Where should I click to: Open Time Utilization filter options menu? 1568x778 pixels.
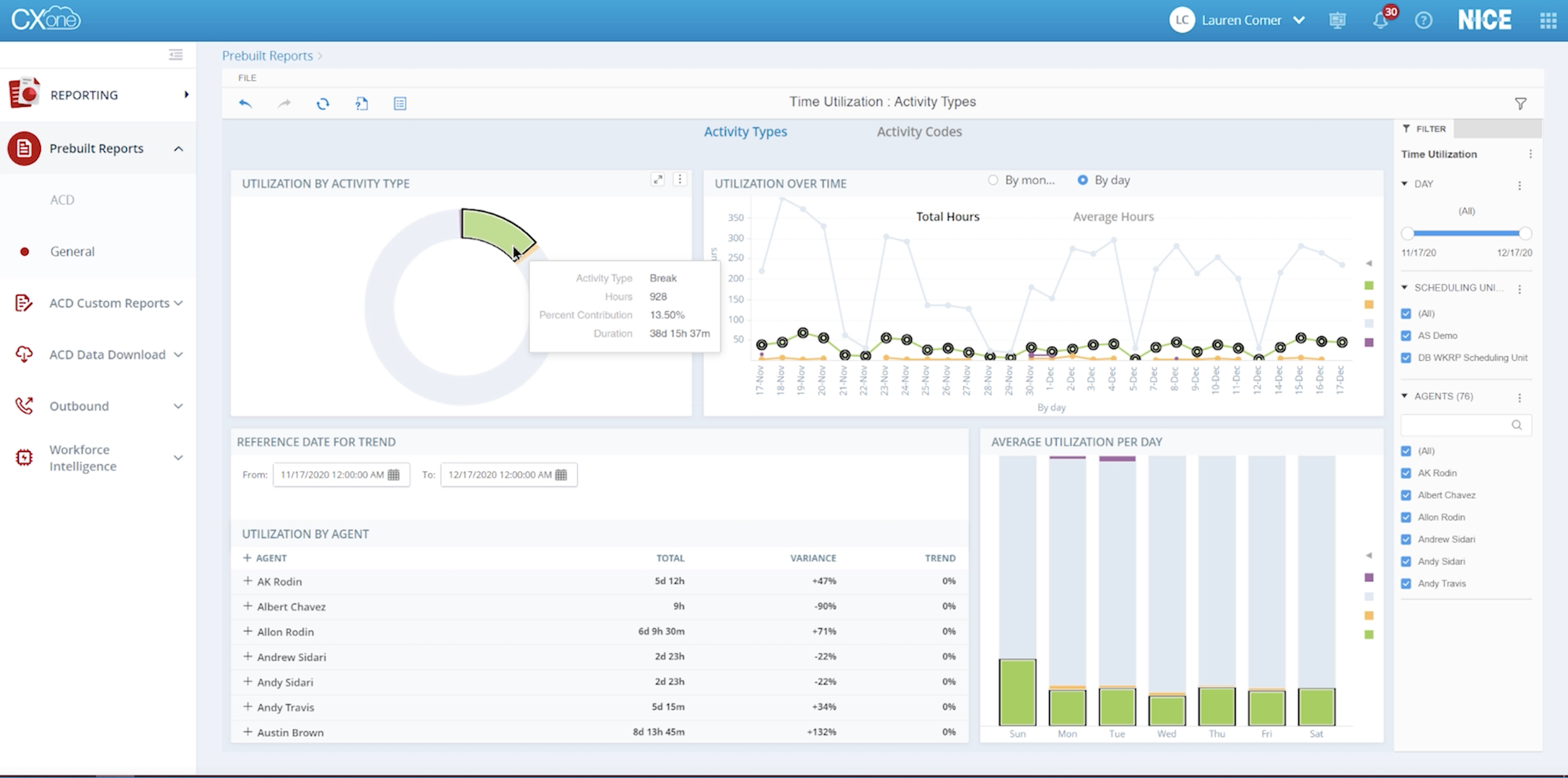point(1530,155)
